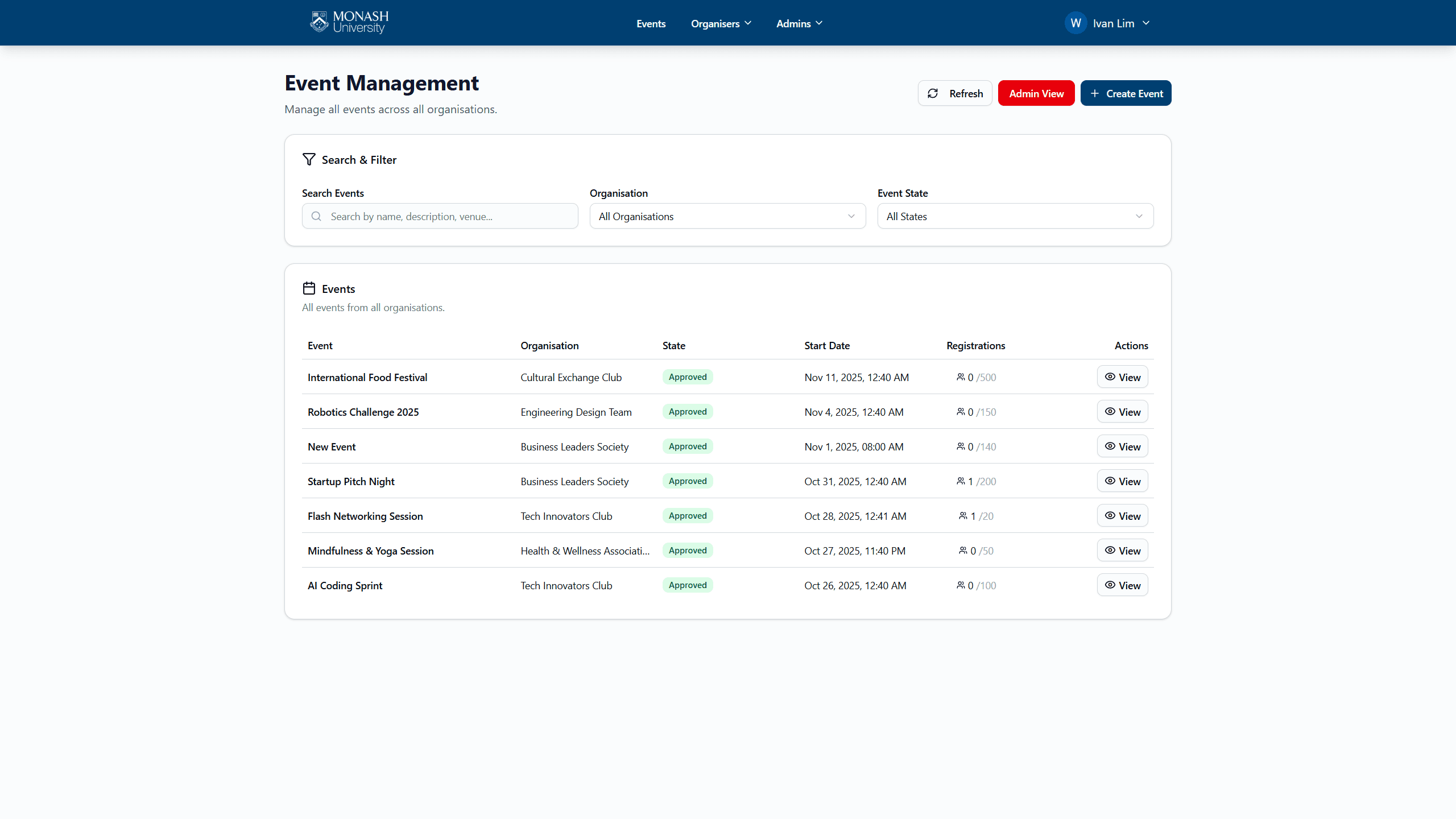Click the W avatar circle icon

[x=1076, y=23]
